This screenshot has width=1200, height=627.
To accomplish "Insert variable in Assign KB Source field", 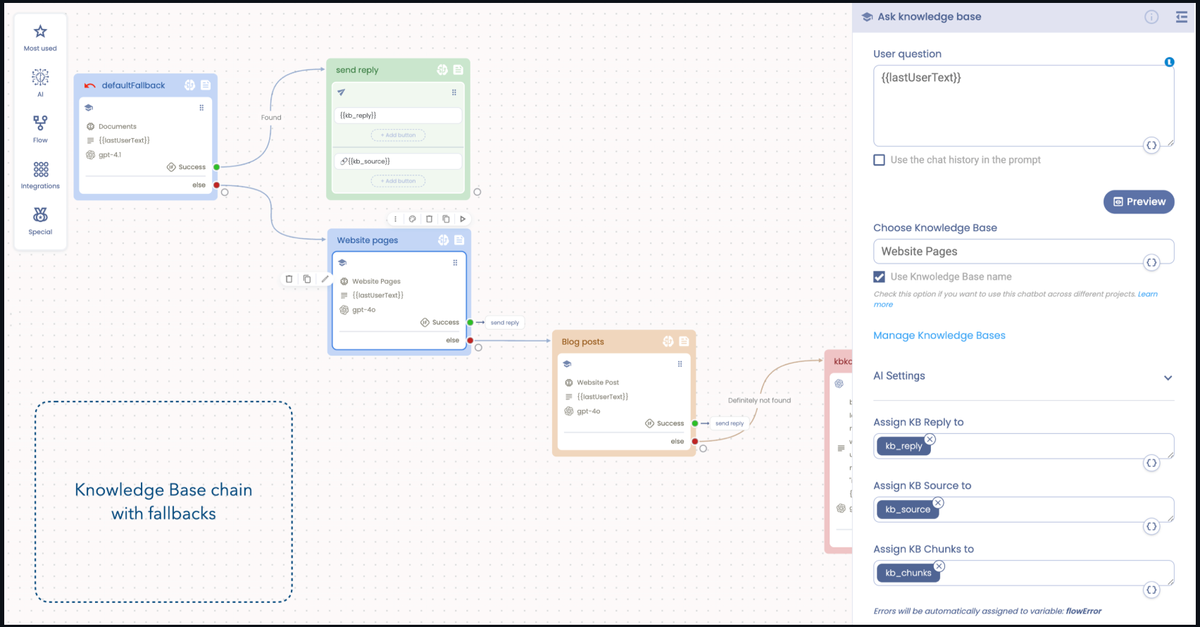I will coord(1152,526).
